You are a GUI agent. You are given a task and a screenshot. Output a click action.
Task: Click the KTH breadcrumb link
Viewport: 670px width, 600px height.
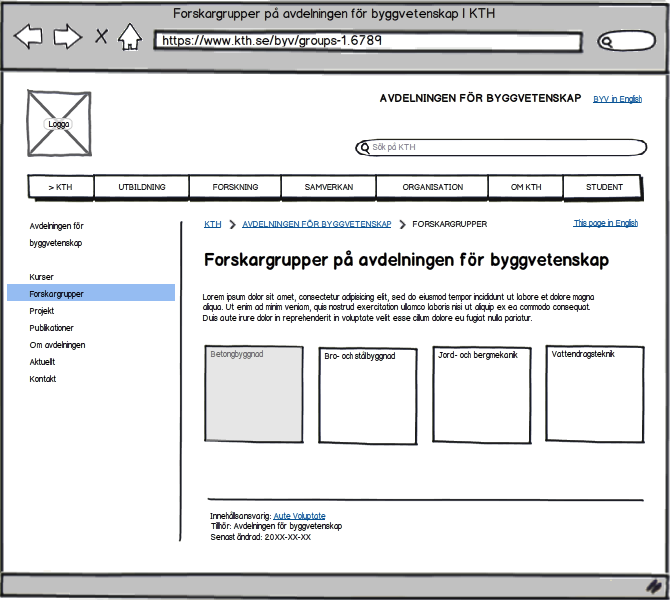212,224
